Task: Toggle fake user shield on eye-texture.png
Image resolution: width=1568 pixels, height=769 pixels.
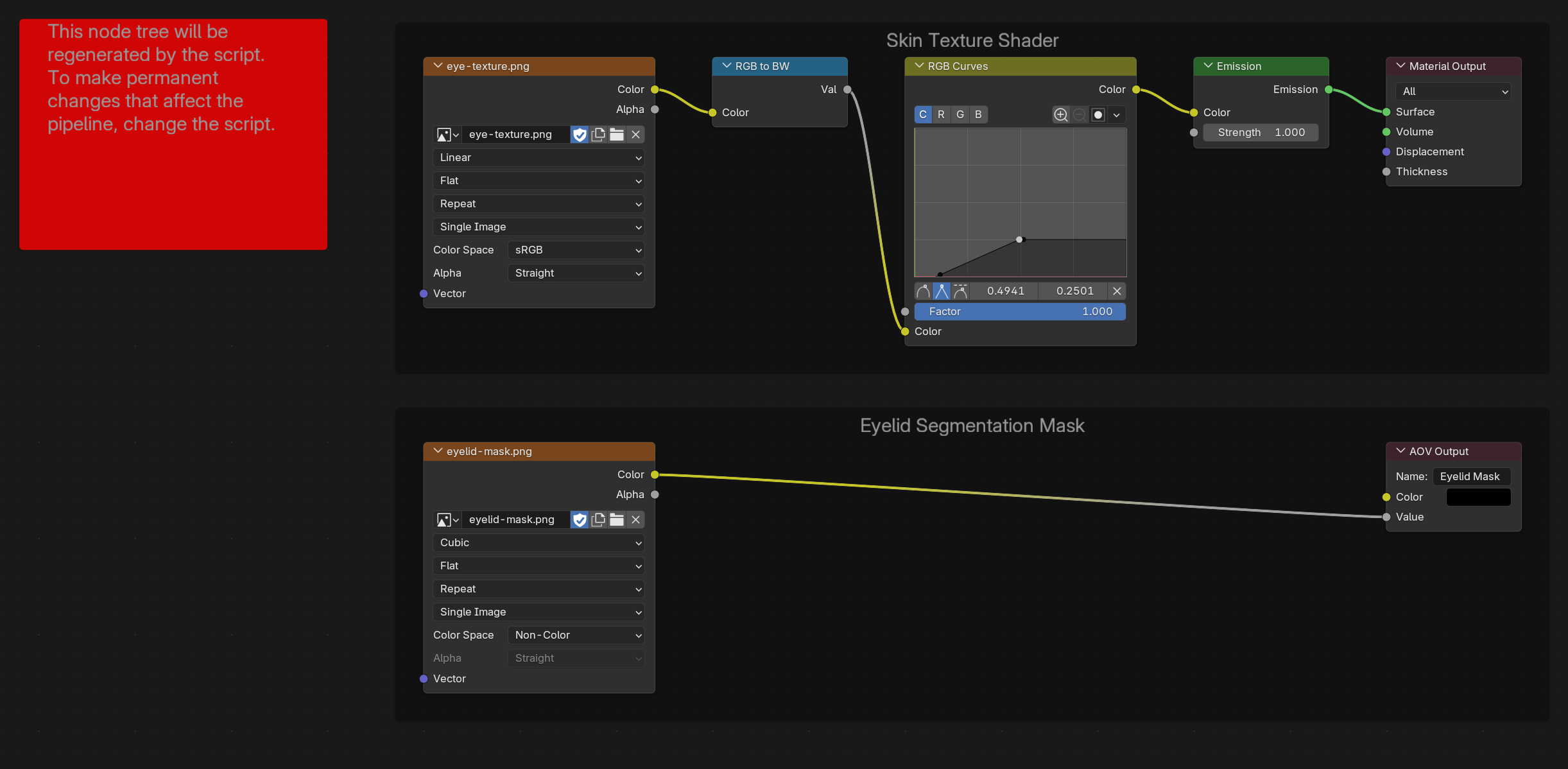Action: pos(580,135)
